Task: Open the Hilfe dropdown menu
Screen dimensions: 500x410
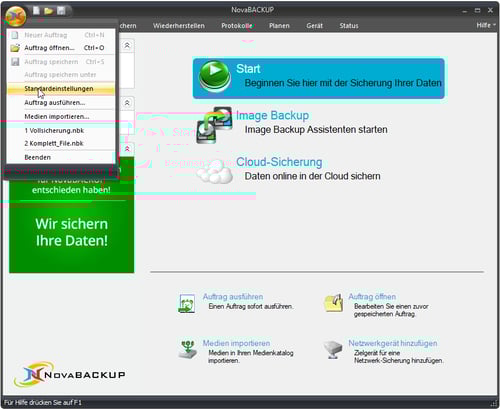Action: [486, 25]
